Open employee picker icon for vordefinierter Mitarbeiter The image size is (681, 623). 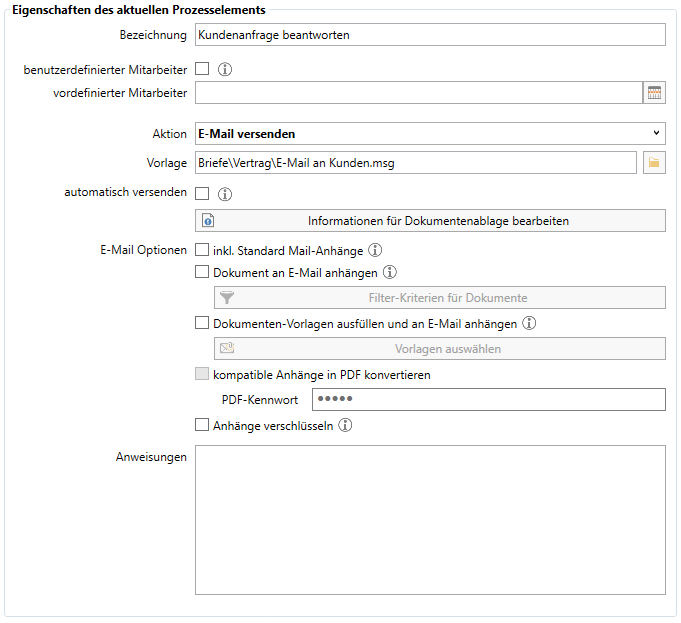click(x=654, y=93)
